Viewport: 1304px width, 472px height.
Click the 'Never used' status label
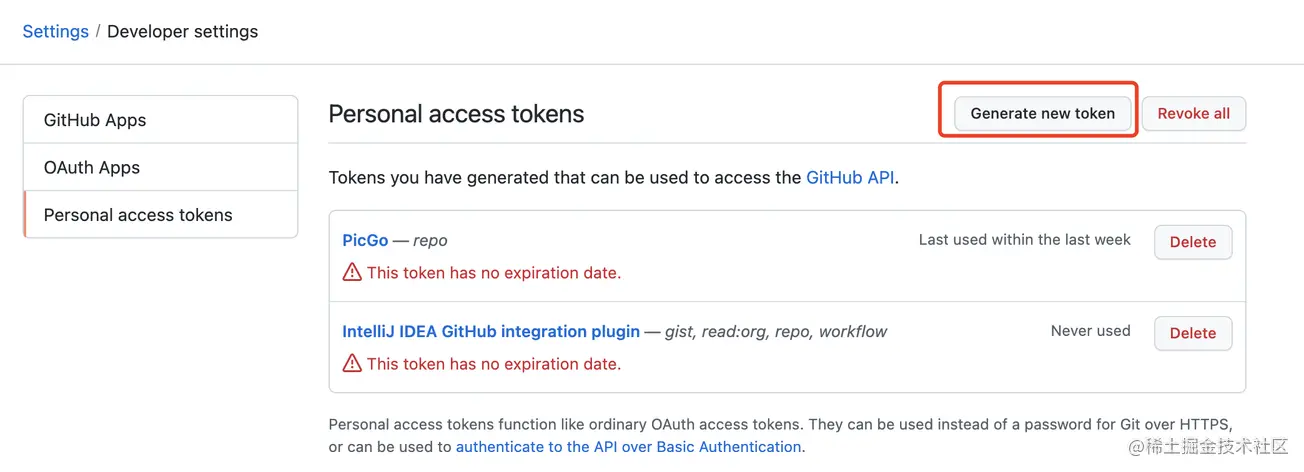click(1090, 331)
